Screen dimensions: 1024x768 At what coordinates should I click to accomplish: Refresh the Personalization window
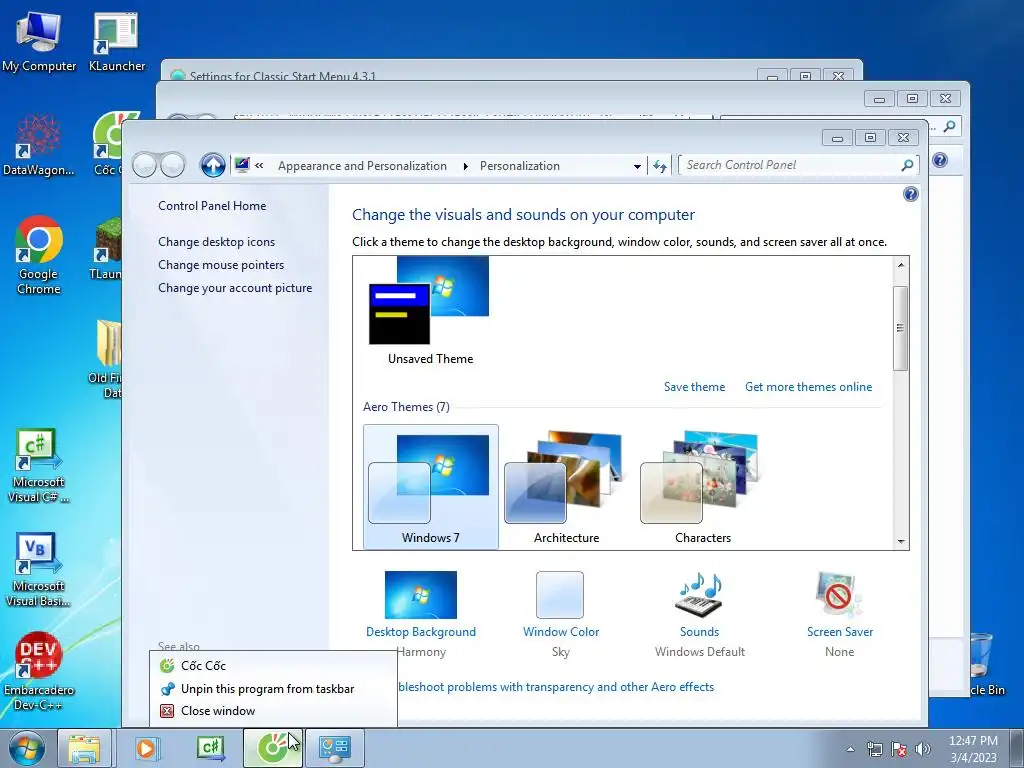point(660,166)
